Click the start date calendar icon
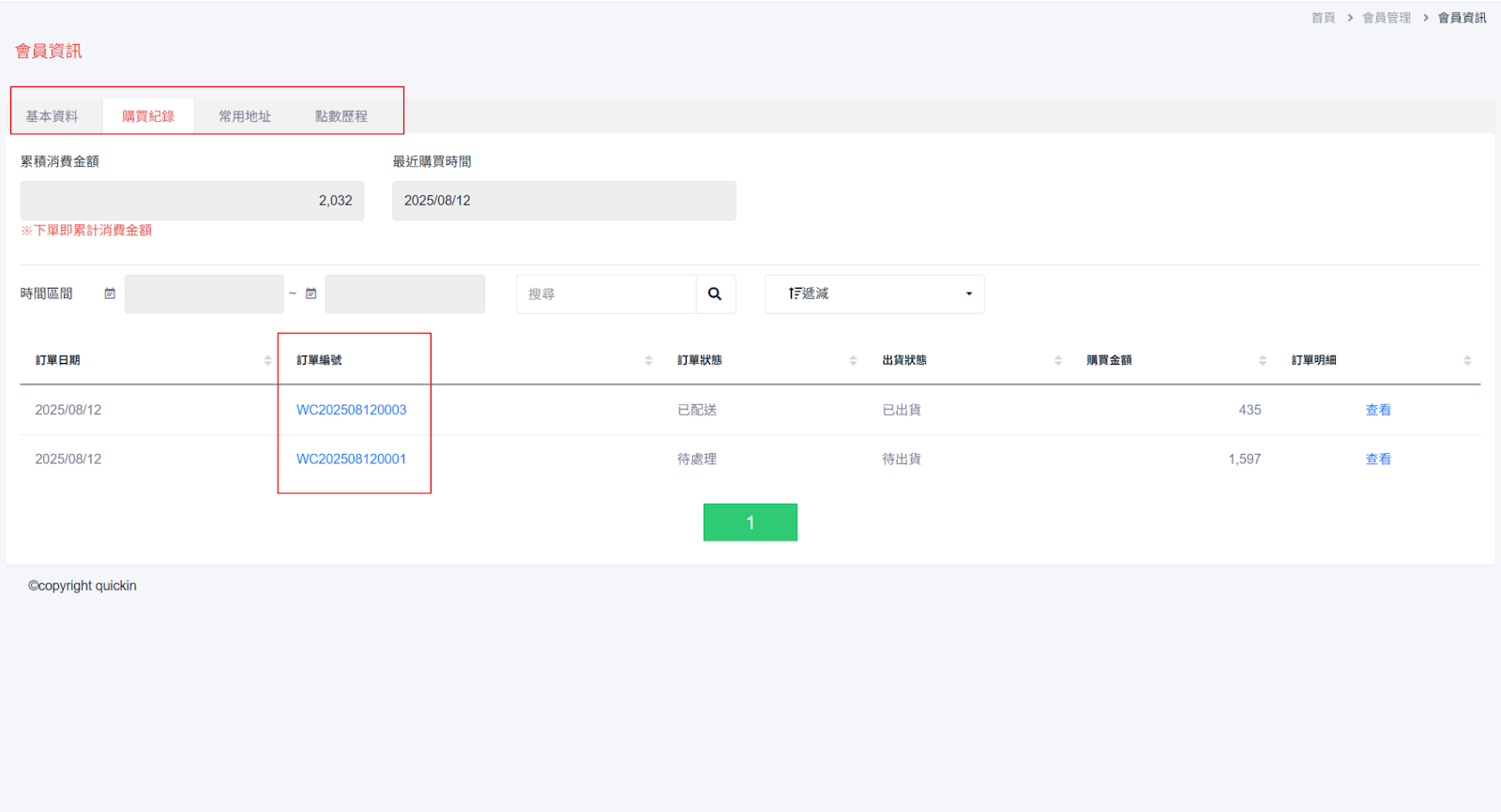 click(x=110, y=293)
